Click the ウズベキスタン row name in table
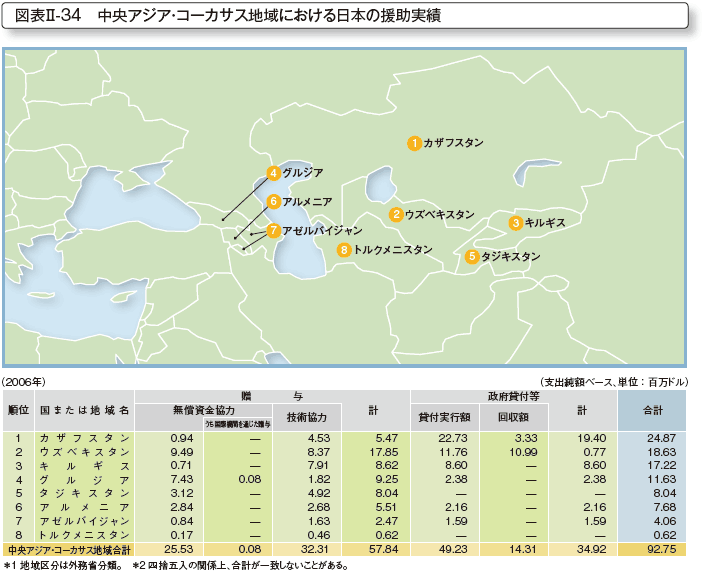The width and height of the screenshot is (704, 571). coord(84,452)
